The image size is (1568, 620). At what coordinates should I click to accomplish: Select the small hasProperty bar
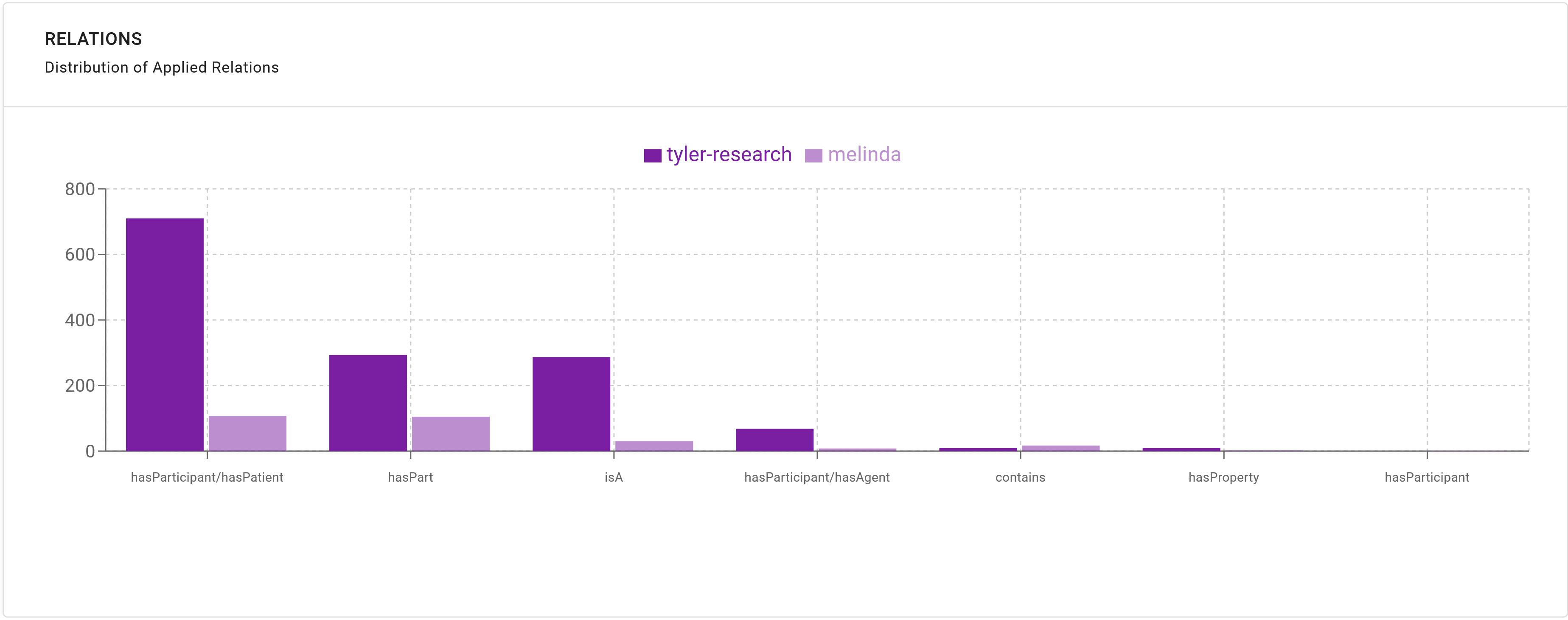[x=1182, y=450]
